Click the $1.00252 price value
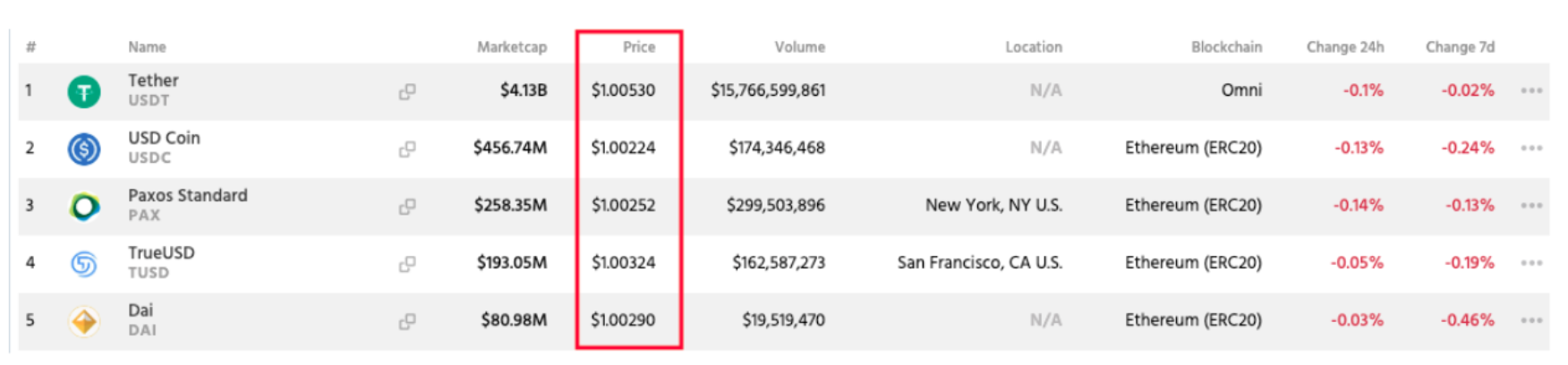This screenshot has width=1568, height=365. pos(623,205)
